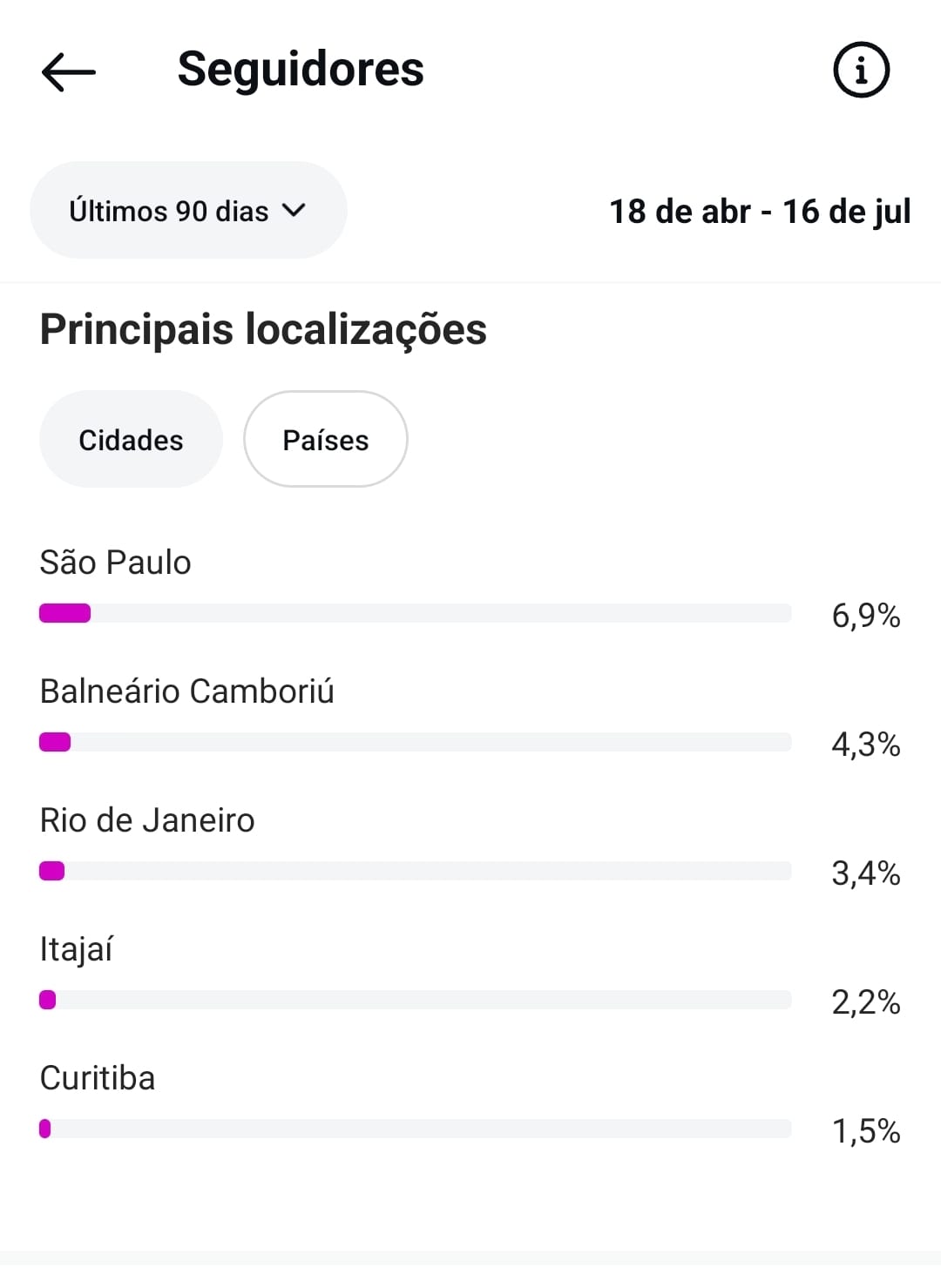941x1288 pixels.
Task: Switch to the Cidades tab
Action: (131, 440)
